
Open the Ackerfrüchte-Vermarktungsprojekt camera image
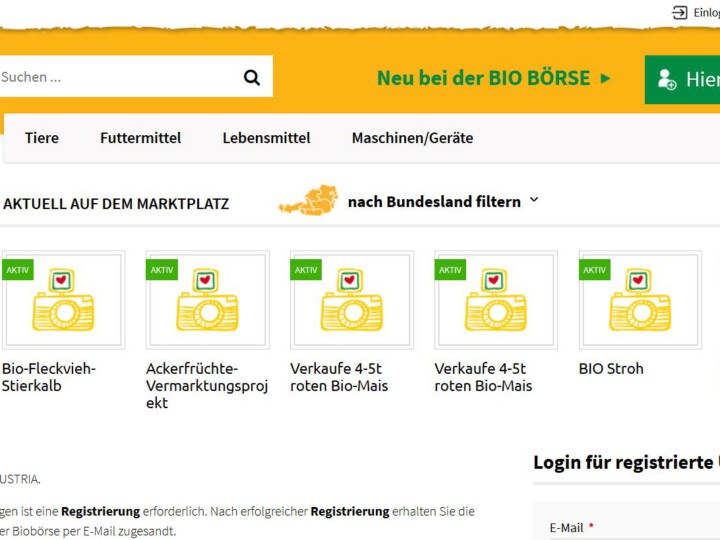(x=207, y=300)
